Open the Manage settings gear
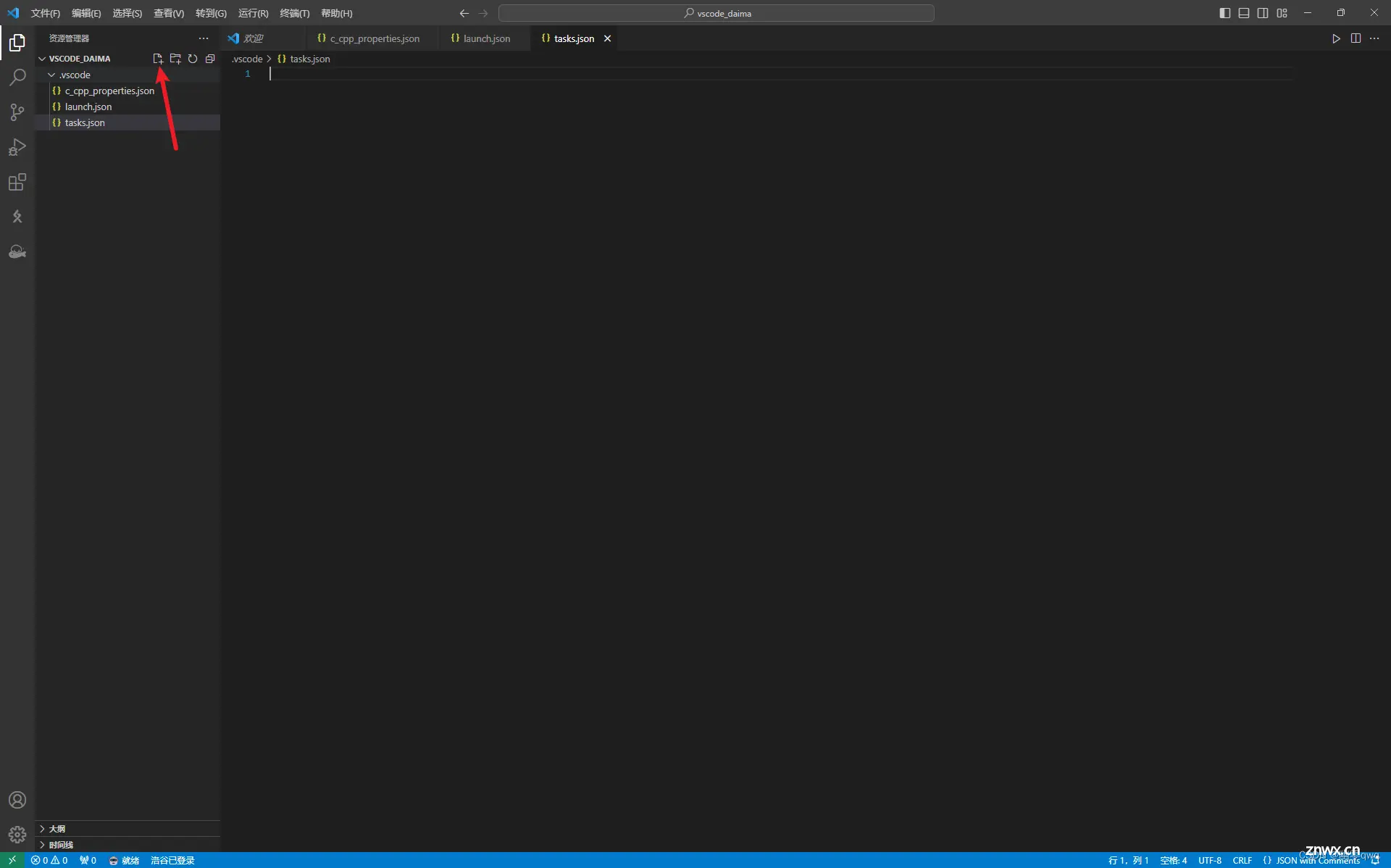The height and width of the screenshot is (868, 1391). 17,835
